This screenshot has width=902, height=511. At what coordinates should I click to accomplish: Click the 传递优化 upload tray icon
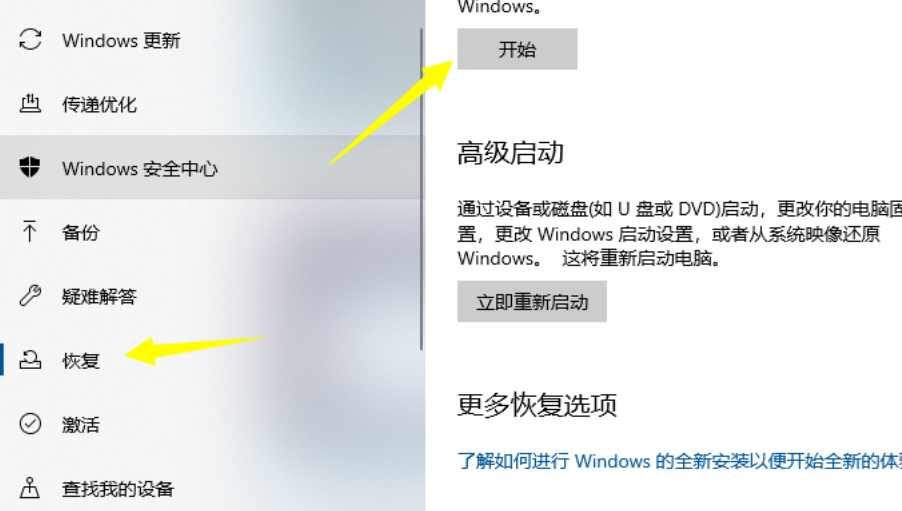click(x=30, y=104)
